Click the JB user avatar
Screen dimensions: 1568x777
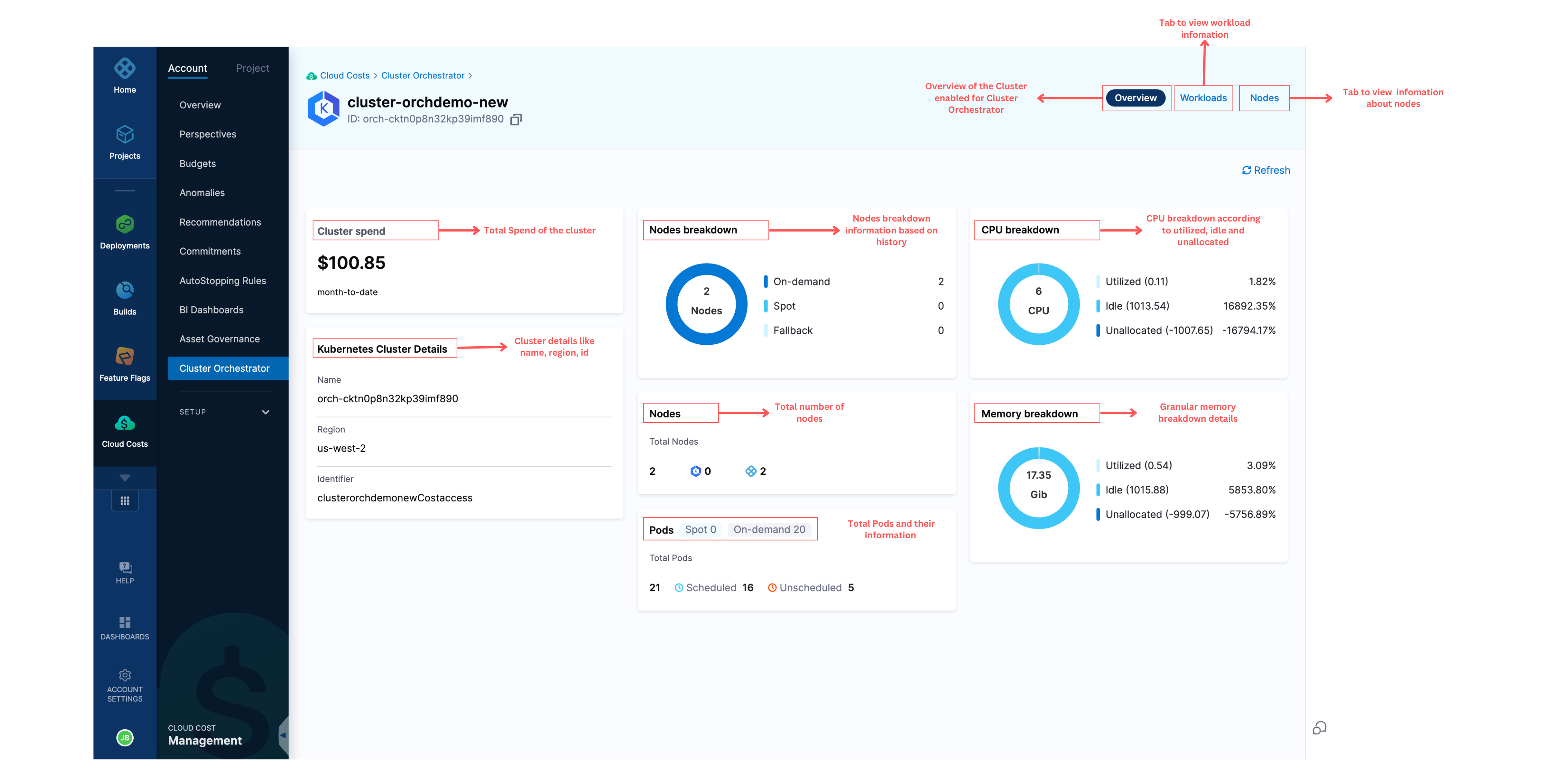click(x=125, y=737)
